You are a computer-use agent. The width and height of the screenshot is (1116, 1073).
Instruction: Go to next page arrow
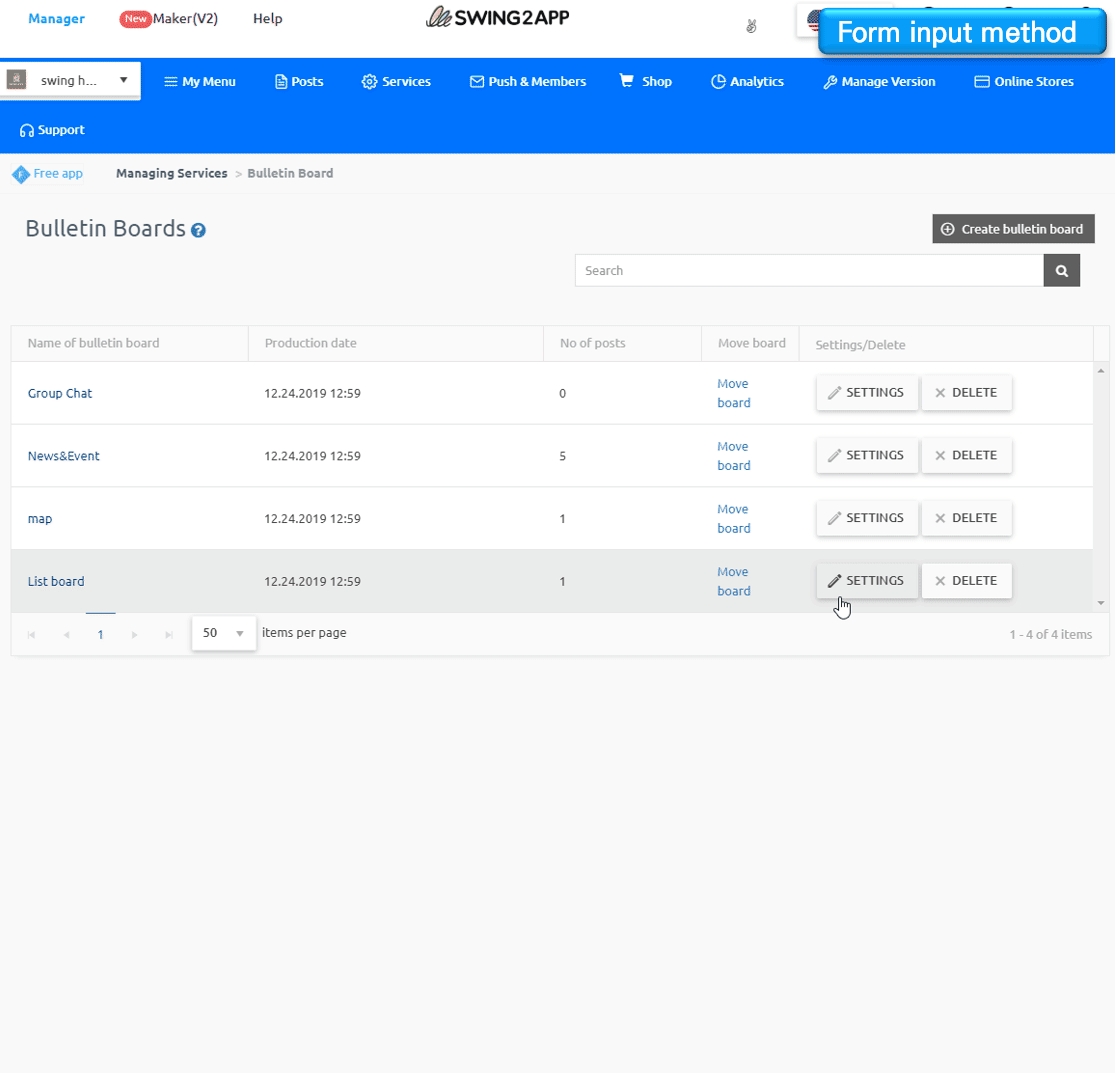(135, 635)
